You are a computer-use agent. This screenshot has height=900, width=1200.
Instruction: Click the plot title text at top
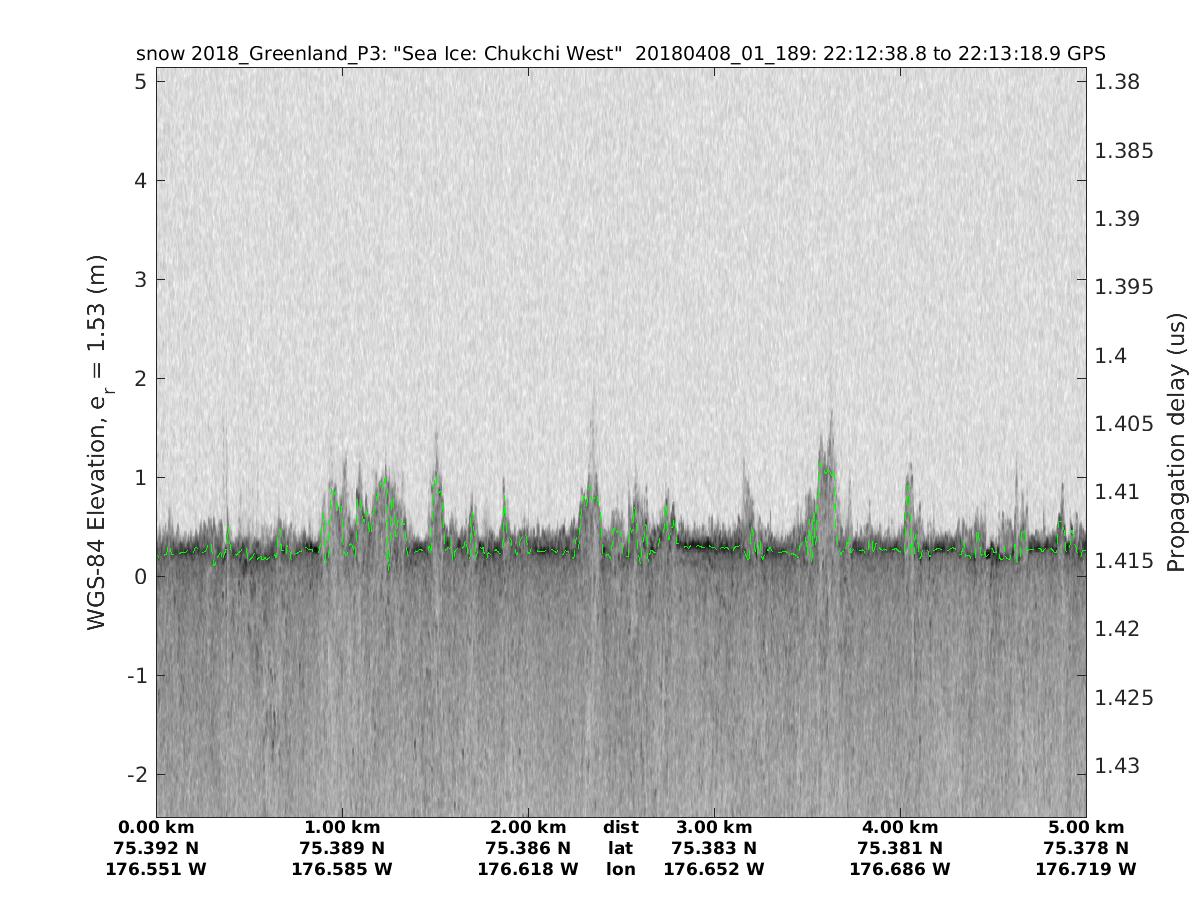pyautogui.click(x=620, y=53)
